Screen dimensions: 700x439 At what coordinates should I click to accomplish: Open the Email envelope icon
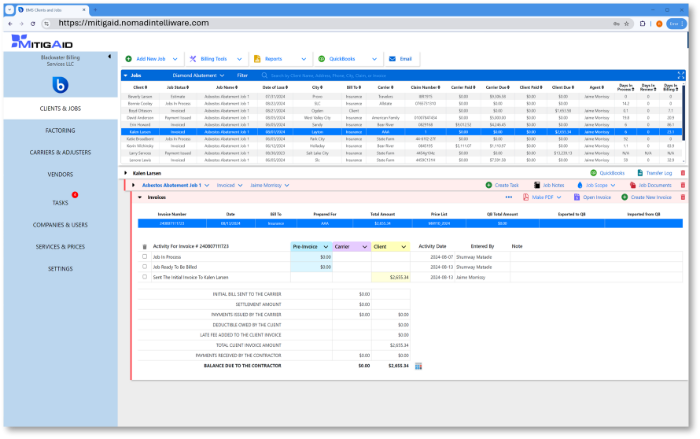tap(391, 59)
